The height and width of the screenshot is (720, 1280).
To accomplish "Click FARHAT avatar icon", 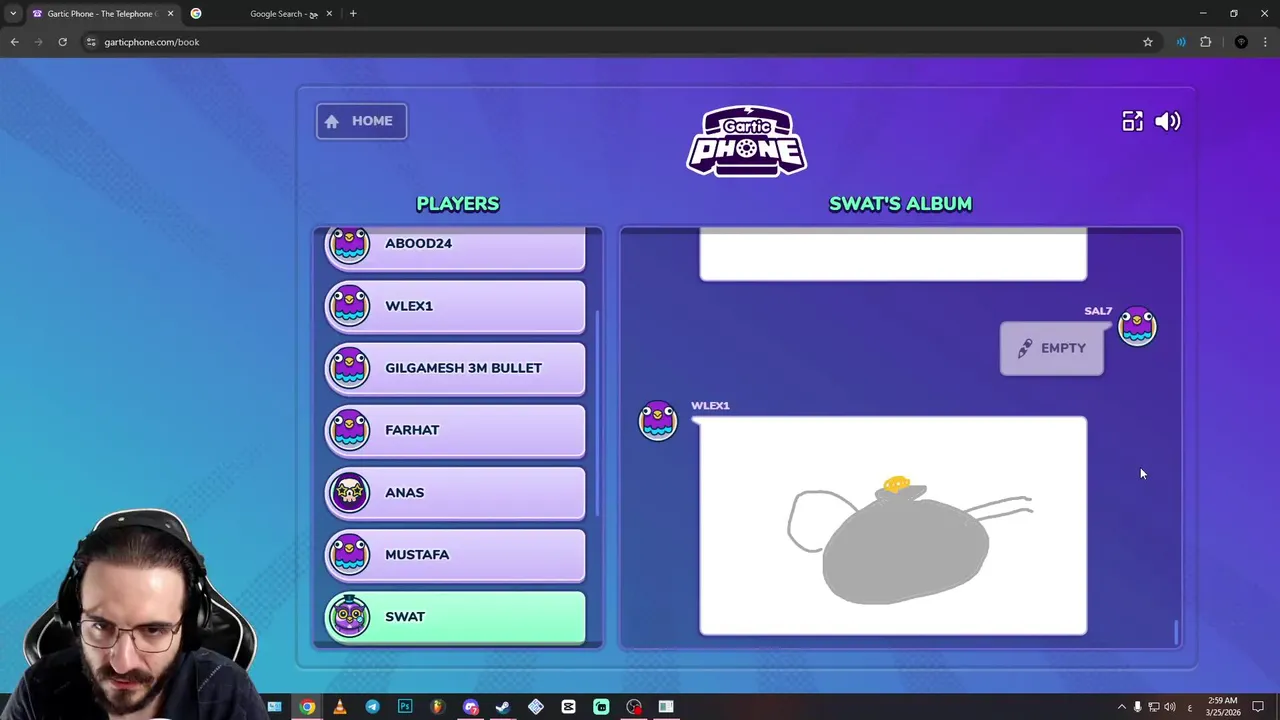I will coord(350,430).
